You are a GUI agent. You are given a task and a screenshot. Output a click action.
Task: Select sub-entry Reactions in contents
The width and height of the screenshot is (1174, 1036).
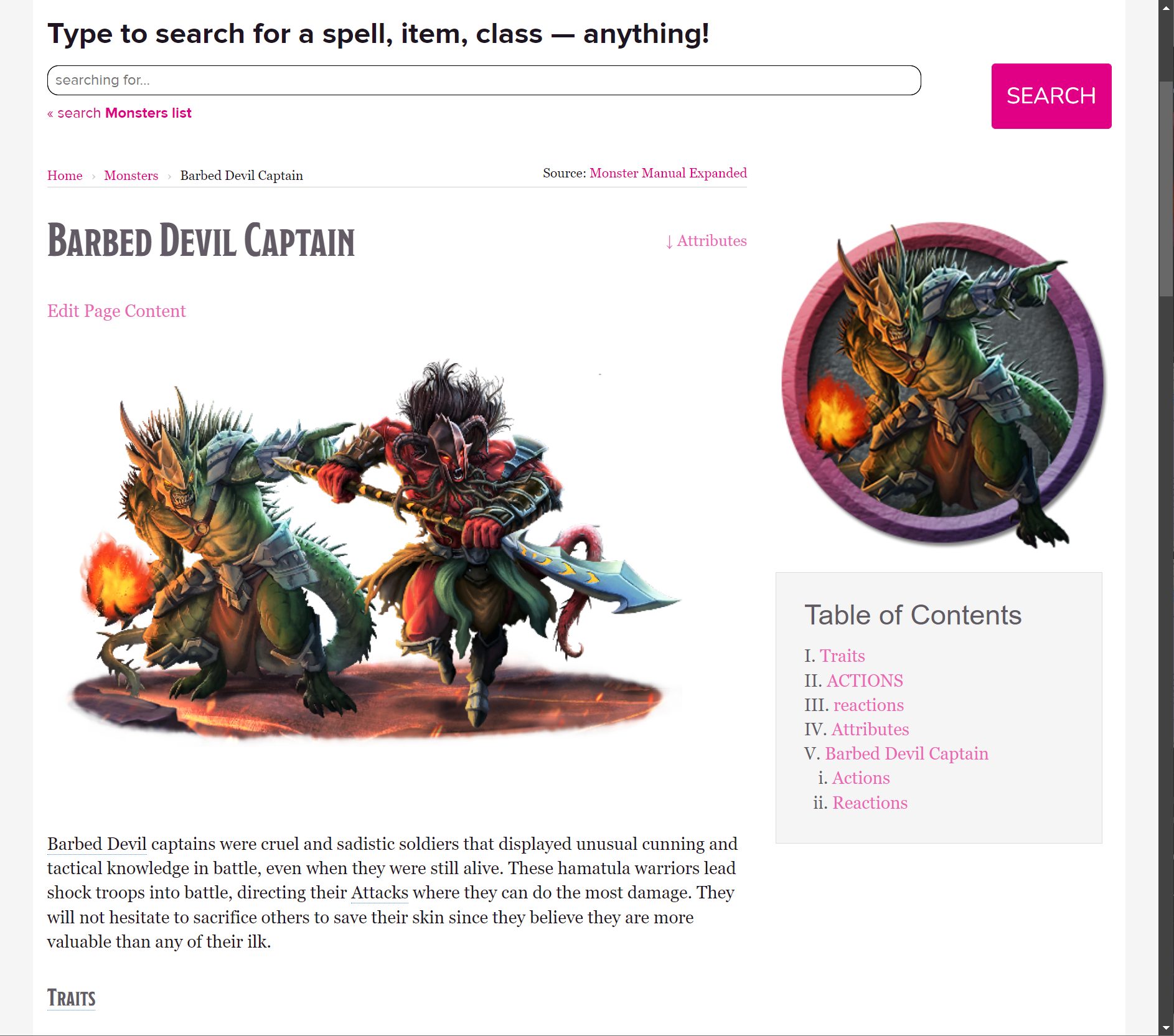point(870,803)
